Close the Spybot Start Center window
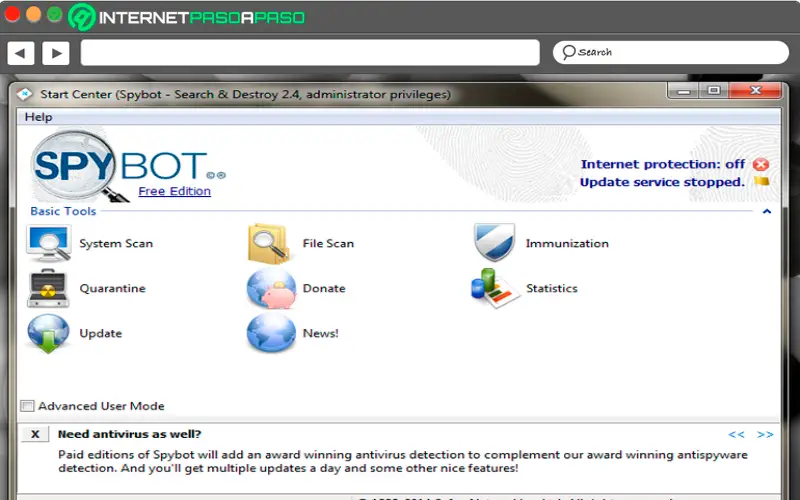 click(756, 91)
